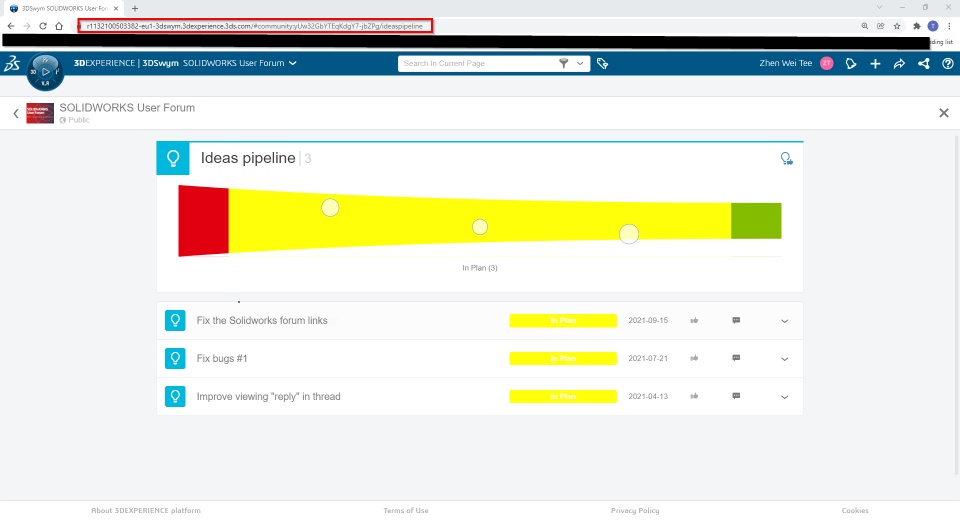Open browser three-dot menu

(949, 26)
